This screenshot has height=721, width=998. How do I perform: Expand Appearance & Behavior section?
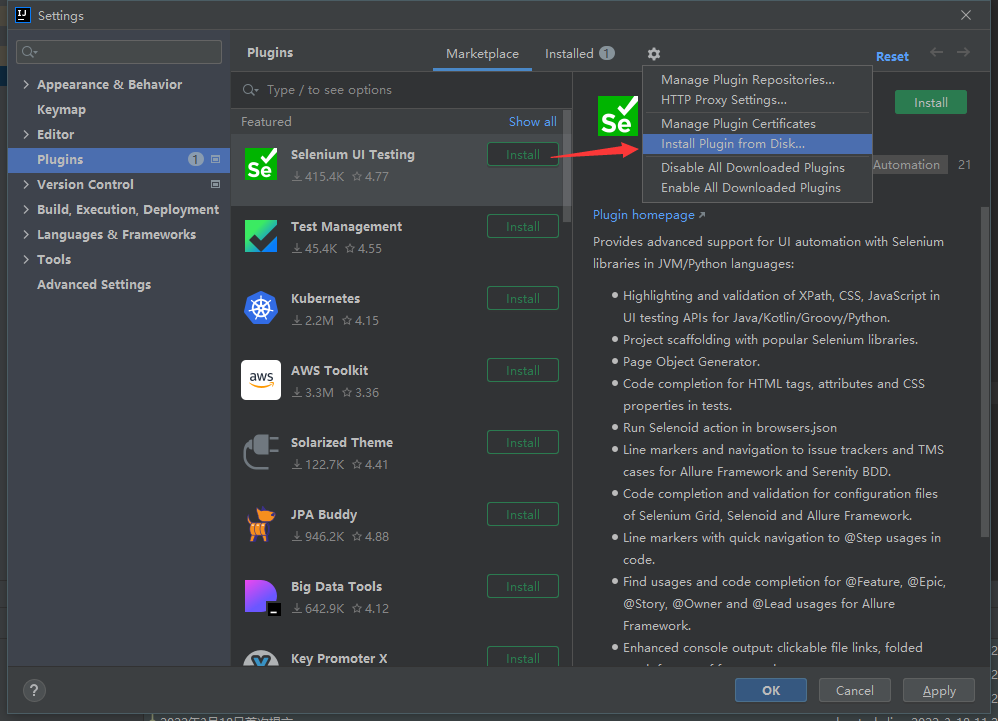pos(26,84)
